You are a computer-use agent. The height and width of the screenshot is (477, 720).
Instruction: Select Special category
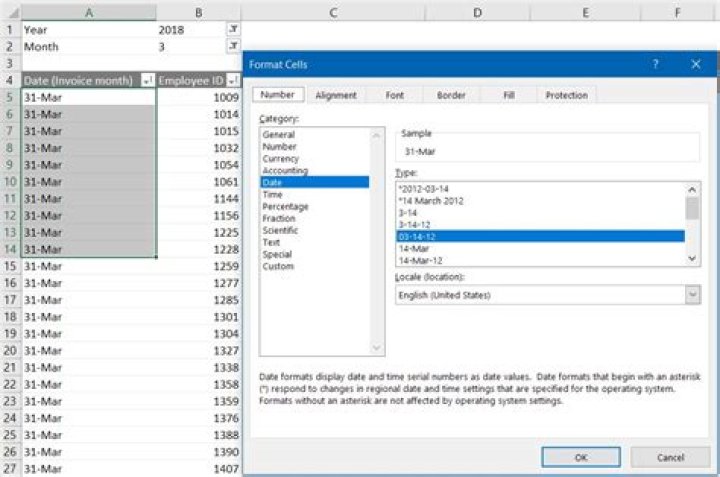pyautogui.click(x=315, y=254)
